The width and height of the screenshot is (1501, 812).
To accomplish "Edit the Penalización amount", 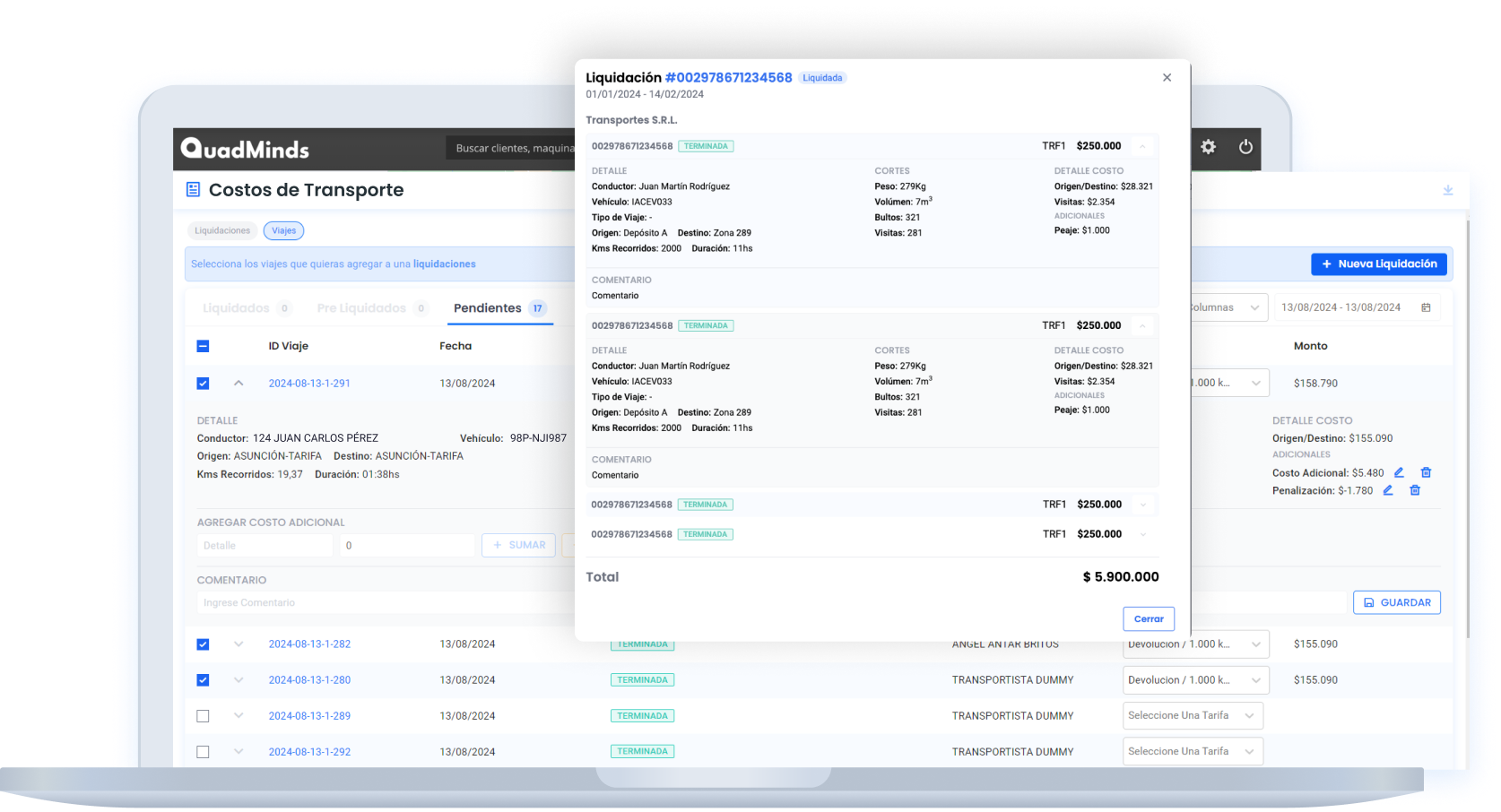I will (x=1388, y=490).
